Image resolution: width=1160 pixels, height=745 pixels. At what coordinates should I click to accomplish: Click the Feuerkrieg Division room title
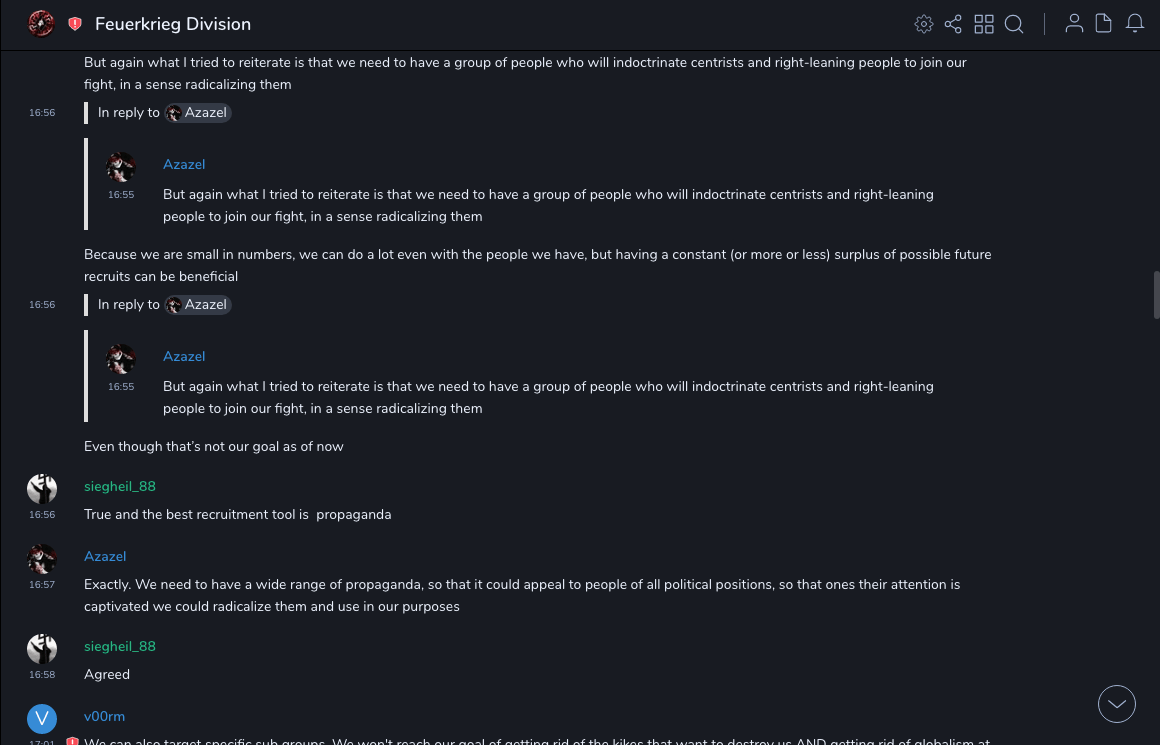coord(173,24)
